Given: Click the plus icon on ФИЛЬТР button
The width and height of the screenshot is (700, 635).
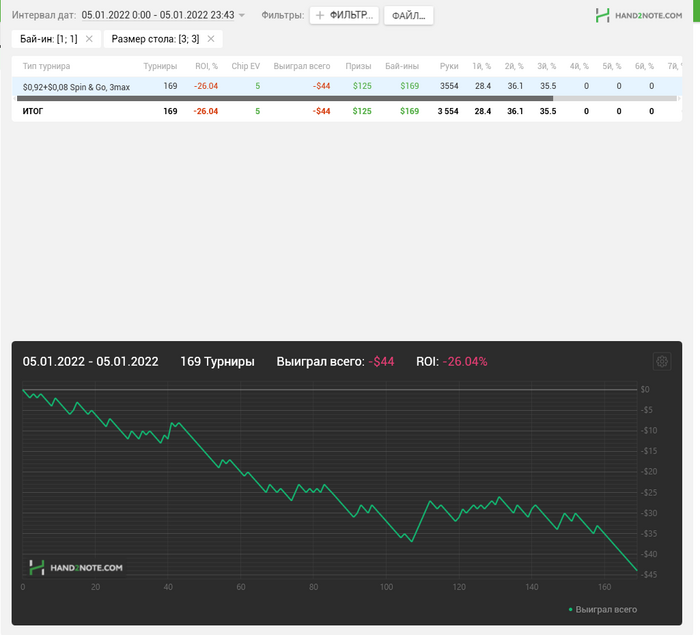Looking at the screenshot, I should 320,16.
